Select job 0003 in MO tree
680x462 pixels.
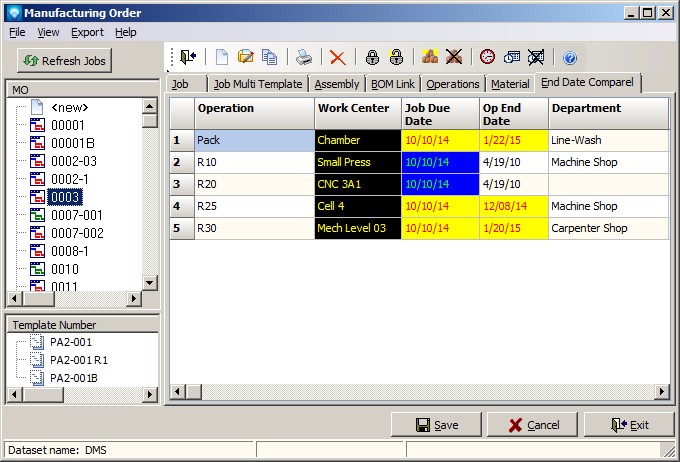tap(65, 197)
